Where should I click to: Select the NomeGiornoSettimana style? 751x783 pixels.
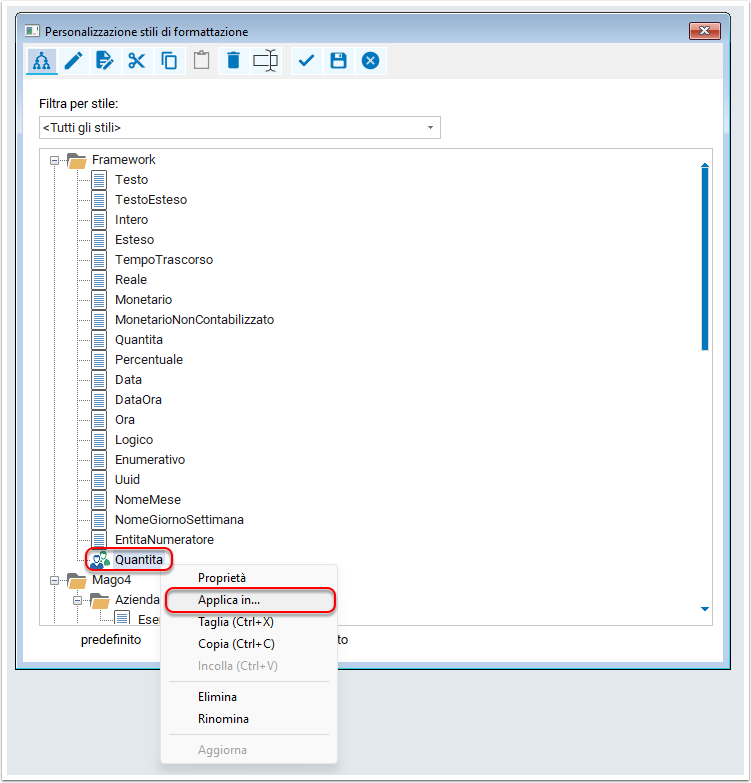coord(179,520)
